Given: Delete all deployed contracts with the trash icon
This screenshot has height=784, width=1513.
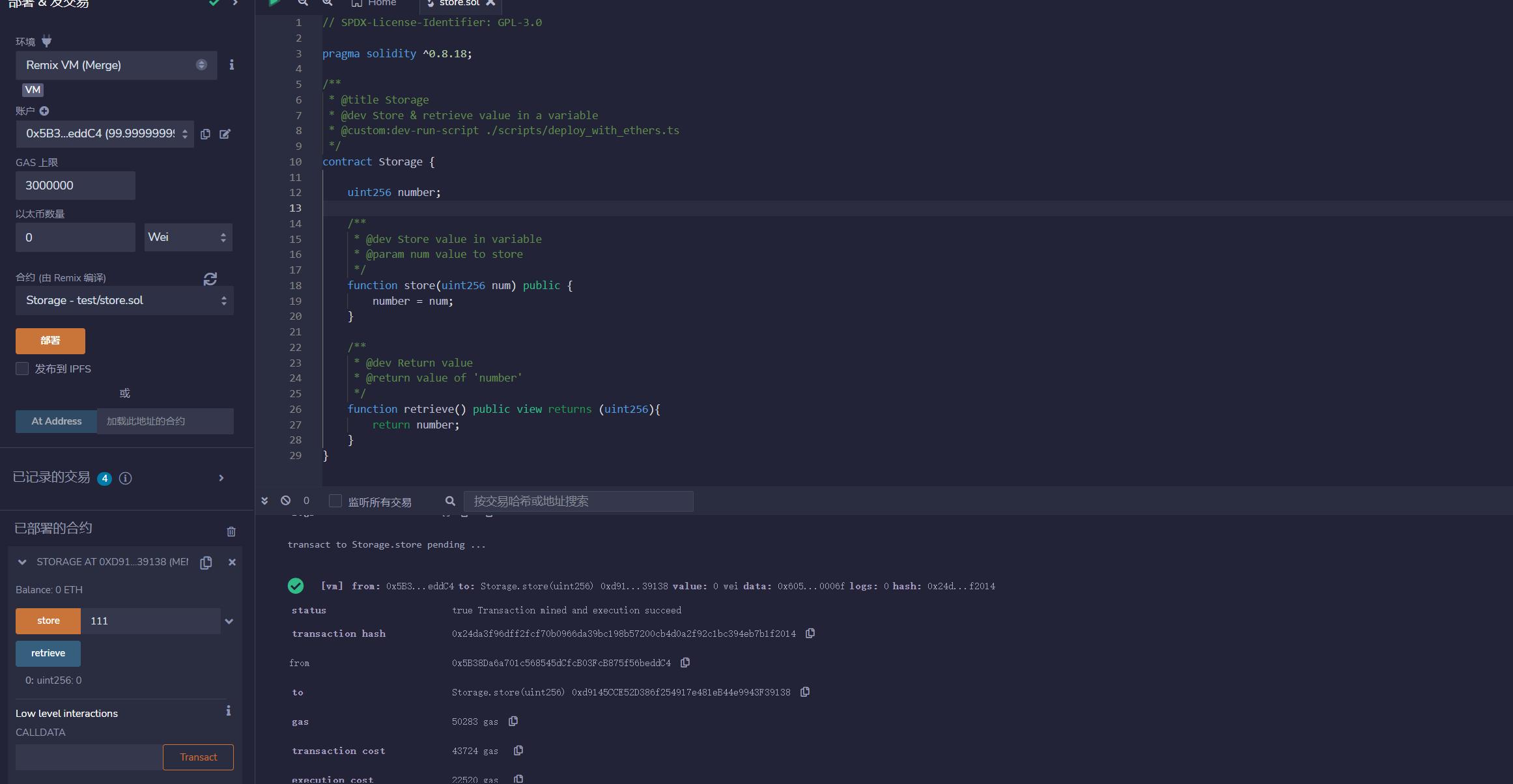Looking at the screenshot, I should coord(231,531).
